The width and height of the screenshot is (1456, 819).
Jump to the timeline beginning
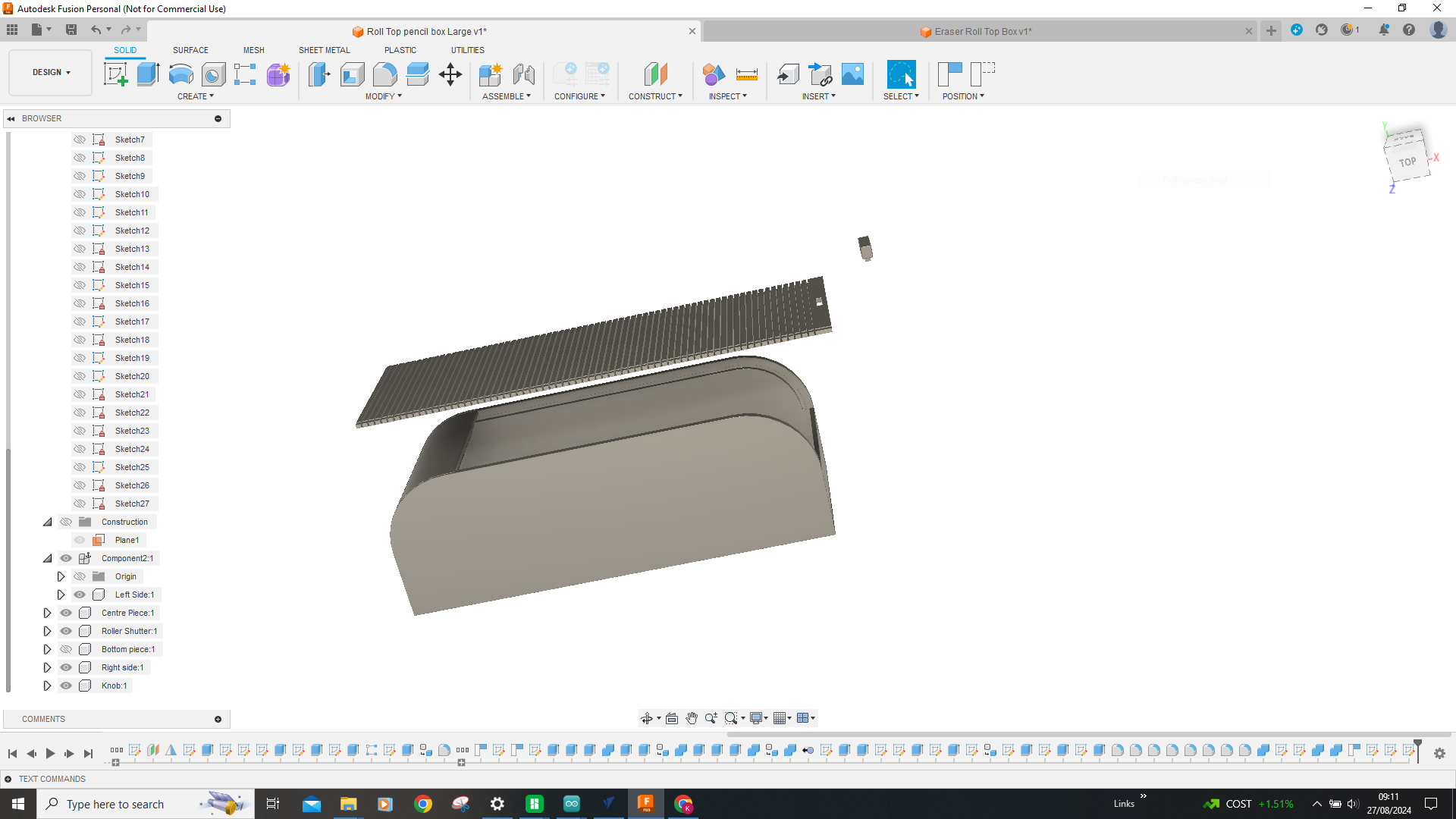12,753
